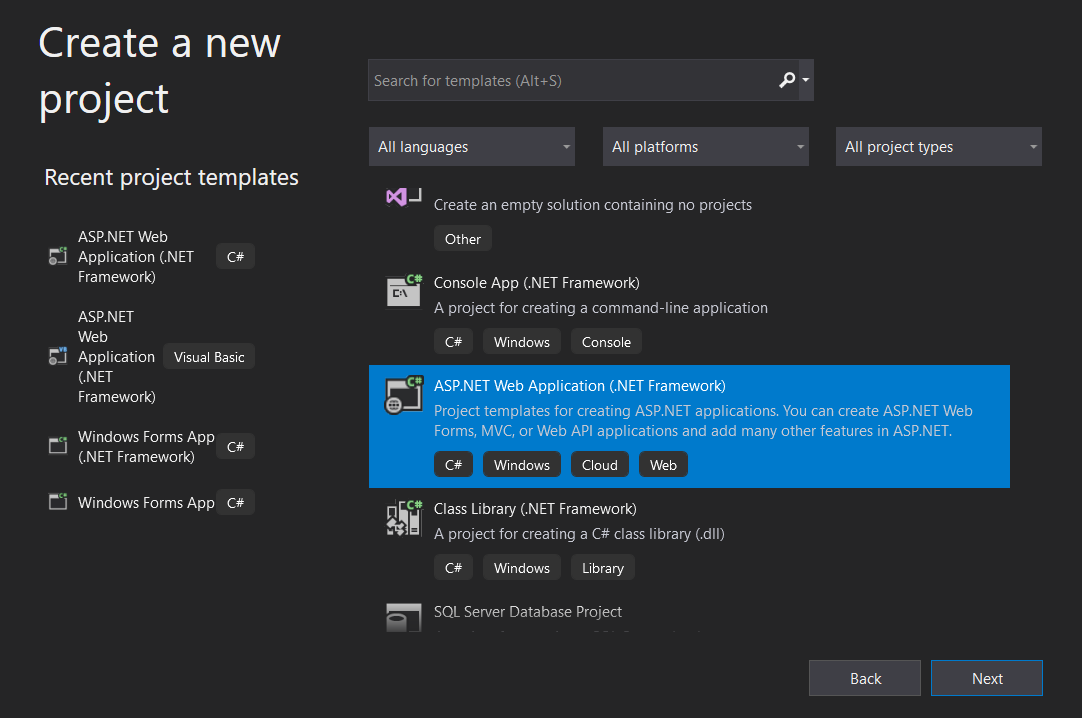Image resolution: width=1082 pixels, height=718 pixels.
Task: Click Visual Basic tag in recent templates
Action: coord(209,357)
